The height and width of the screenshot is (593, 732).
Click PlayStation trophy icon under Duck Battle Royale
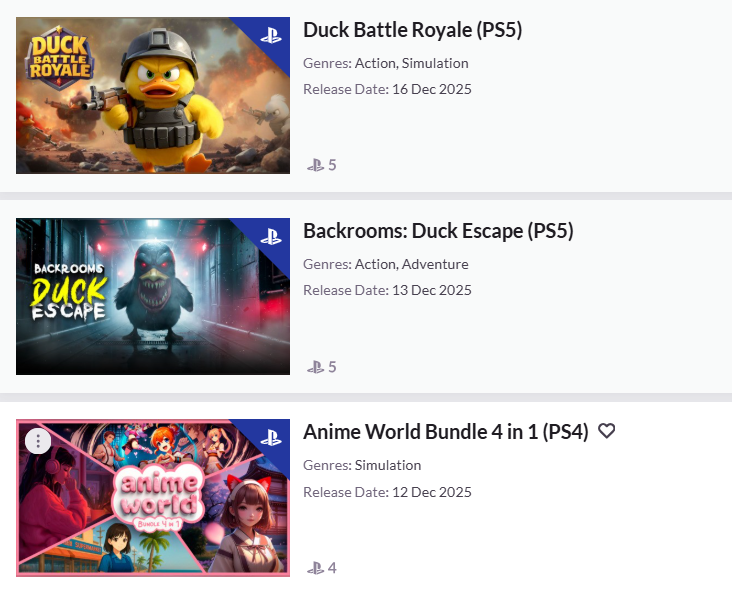[x=316, y=165]
